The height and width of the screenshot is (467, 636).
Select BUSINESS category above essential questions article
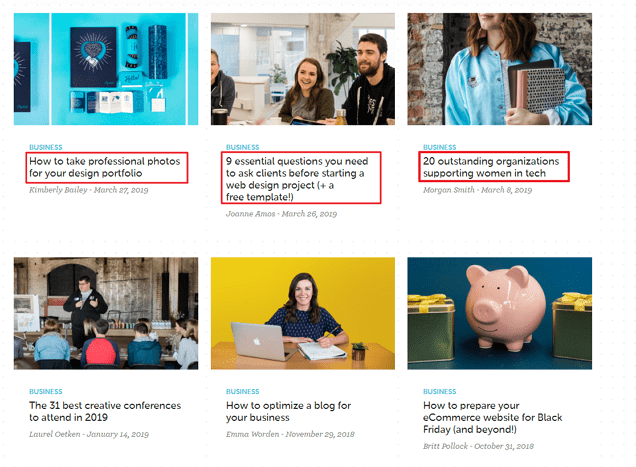point(243,147)
